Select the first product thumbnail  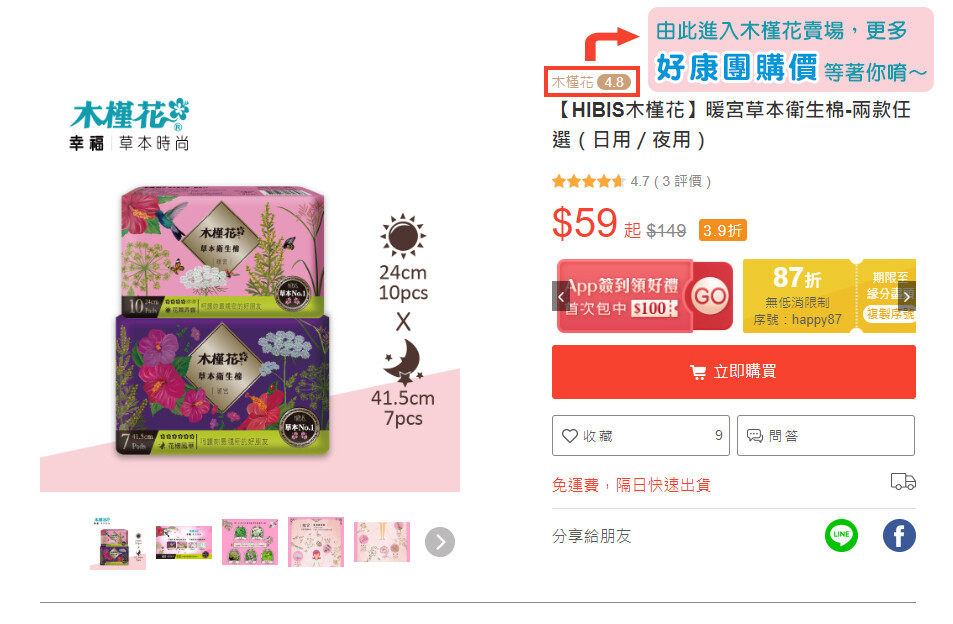click(x=118, y=542)
